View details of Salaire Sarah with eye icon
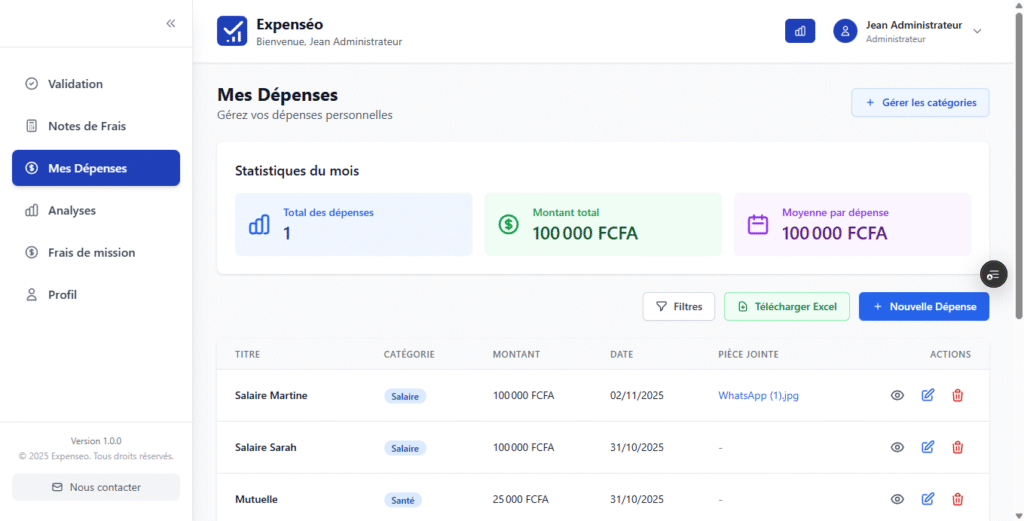The height and width of the screenshot is (521, 1024). click(897, 447)
